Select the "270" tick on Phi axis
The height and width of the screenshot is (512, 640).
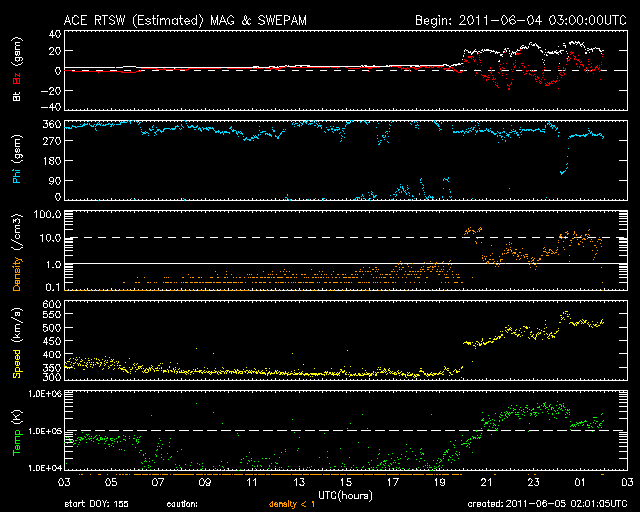[x=52, y=141]
